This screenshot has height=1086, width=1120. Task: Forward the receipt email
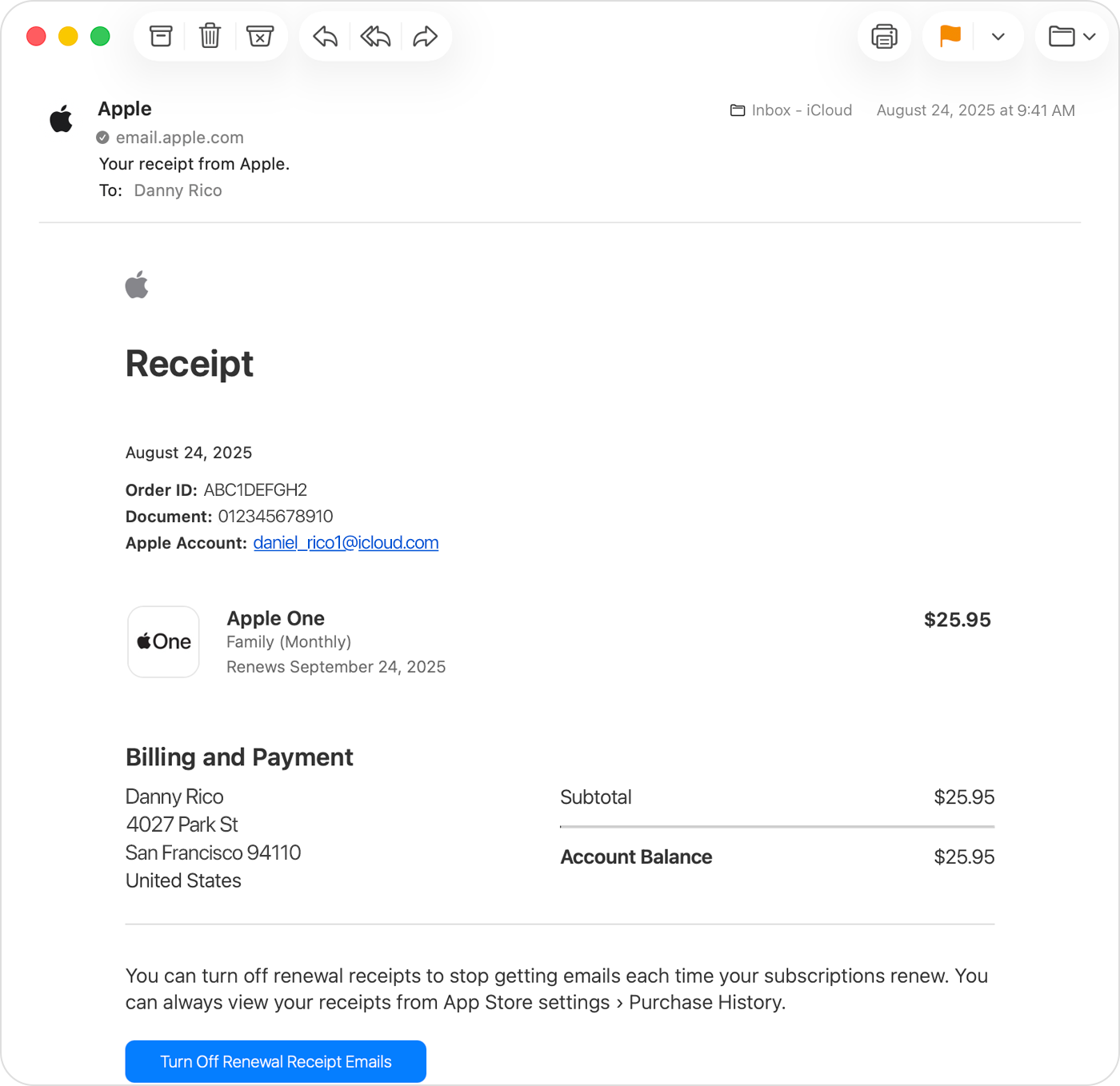click(x=425, y=36)
